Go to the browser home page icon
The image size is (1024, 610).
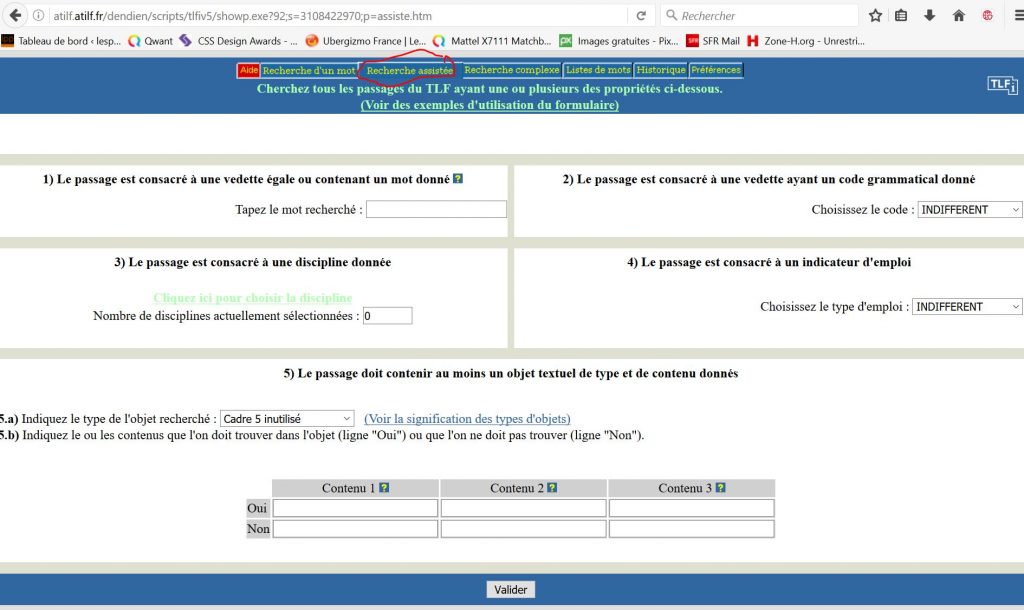pos(958,15)
